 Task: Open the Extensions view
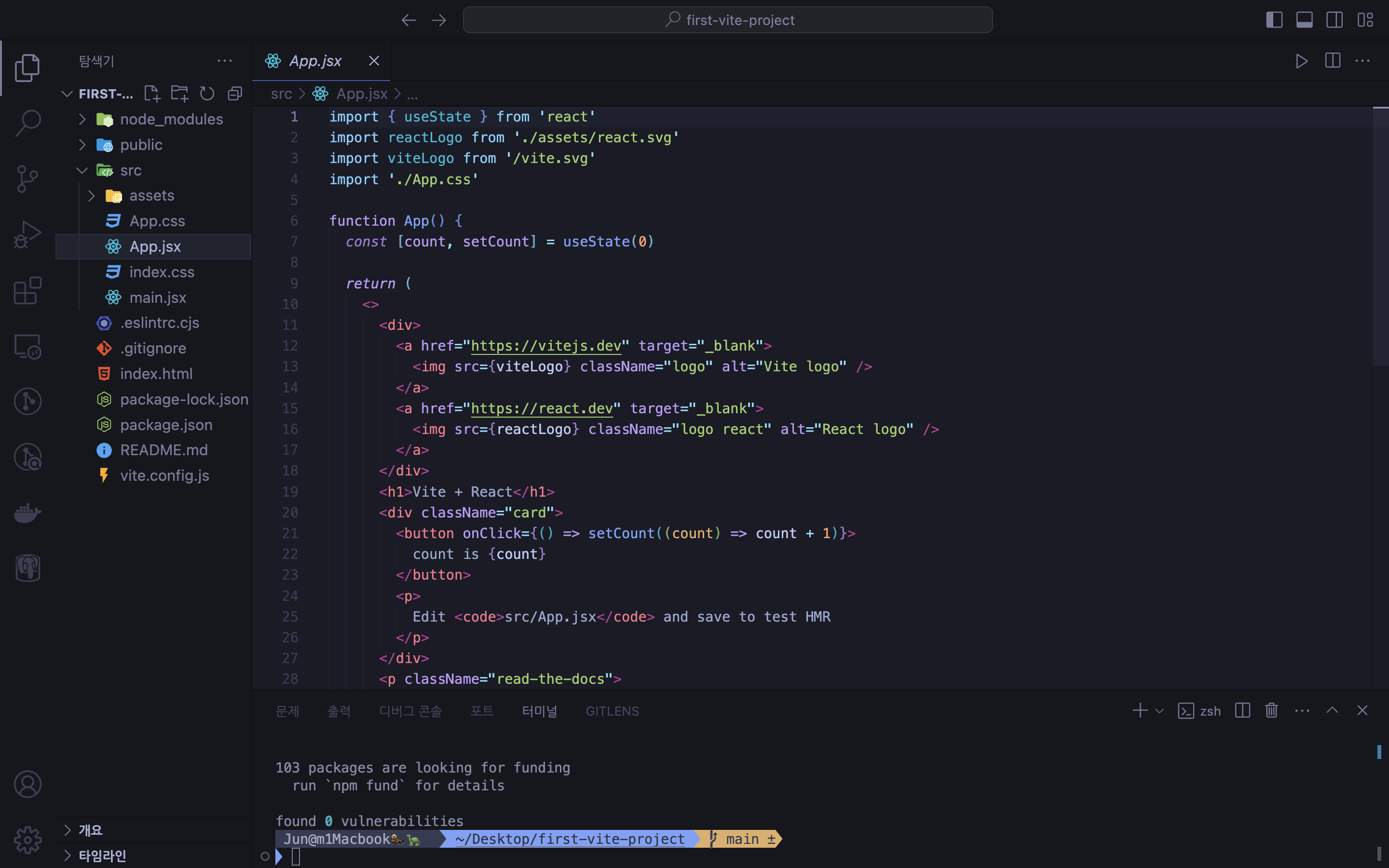[27, 290]
